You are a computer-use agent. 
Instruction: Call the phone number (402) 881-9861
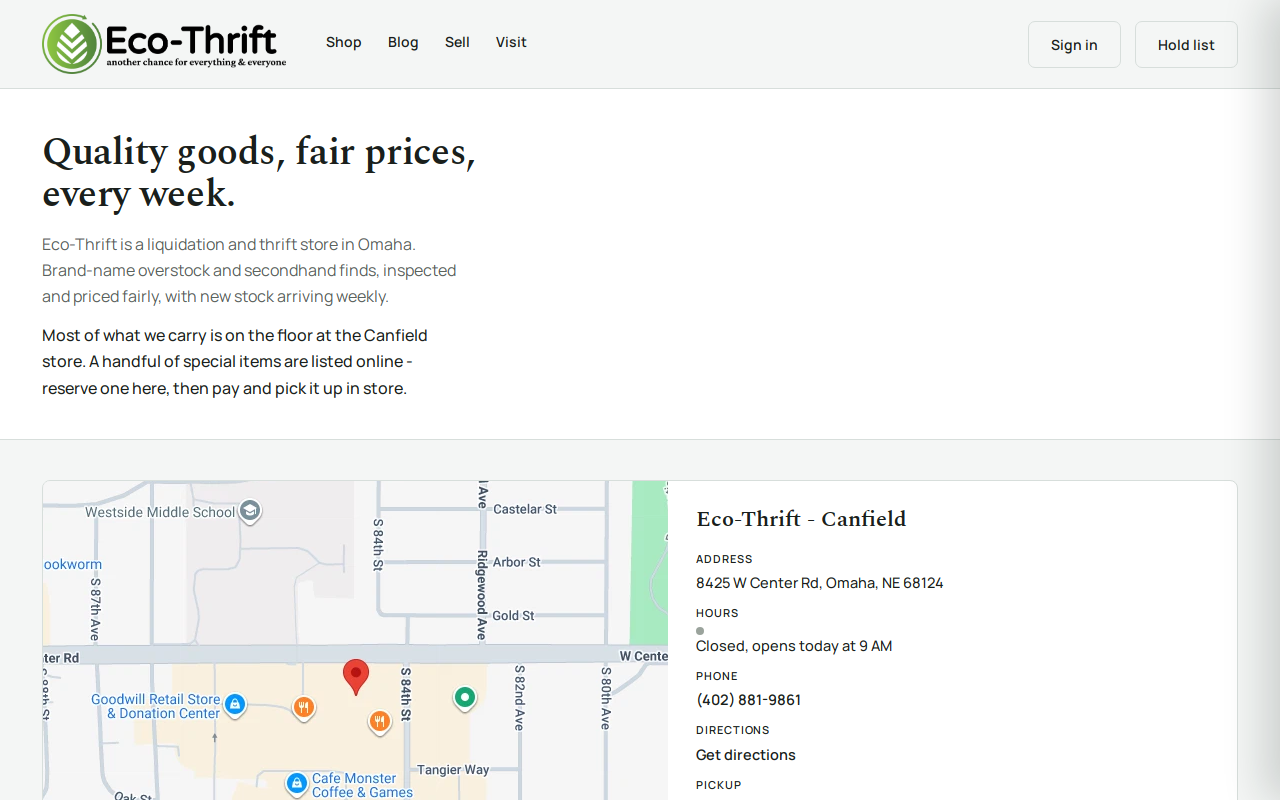coord(748,700)
